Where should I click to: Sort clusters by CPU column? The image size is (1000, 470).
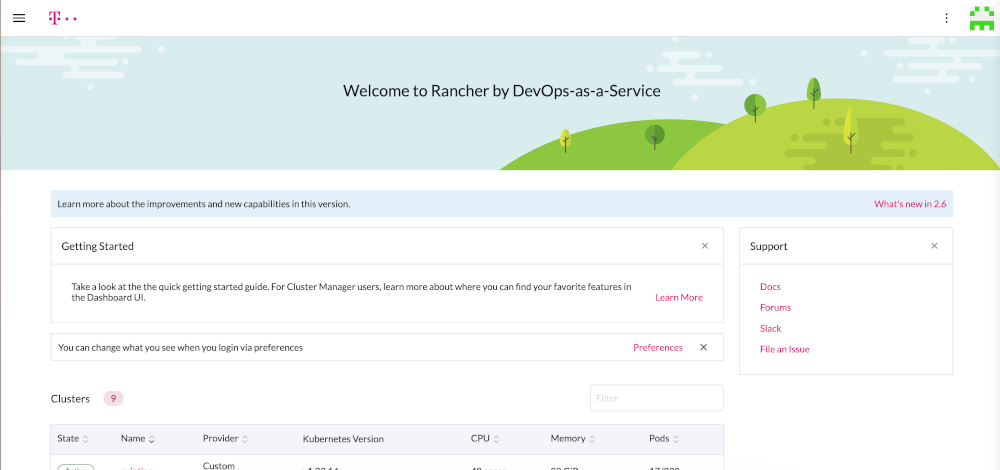coord(485,439)
